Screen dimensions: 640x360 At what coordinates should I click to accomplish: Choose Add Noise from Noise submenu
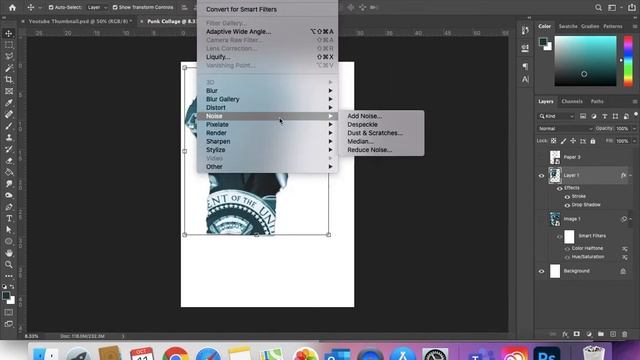pyautogui.click(x=364, y=116)
